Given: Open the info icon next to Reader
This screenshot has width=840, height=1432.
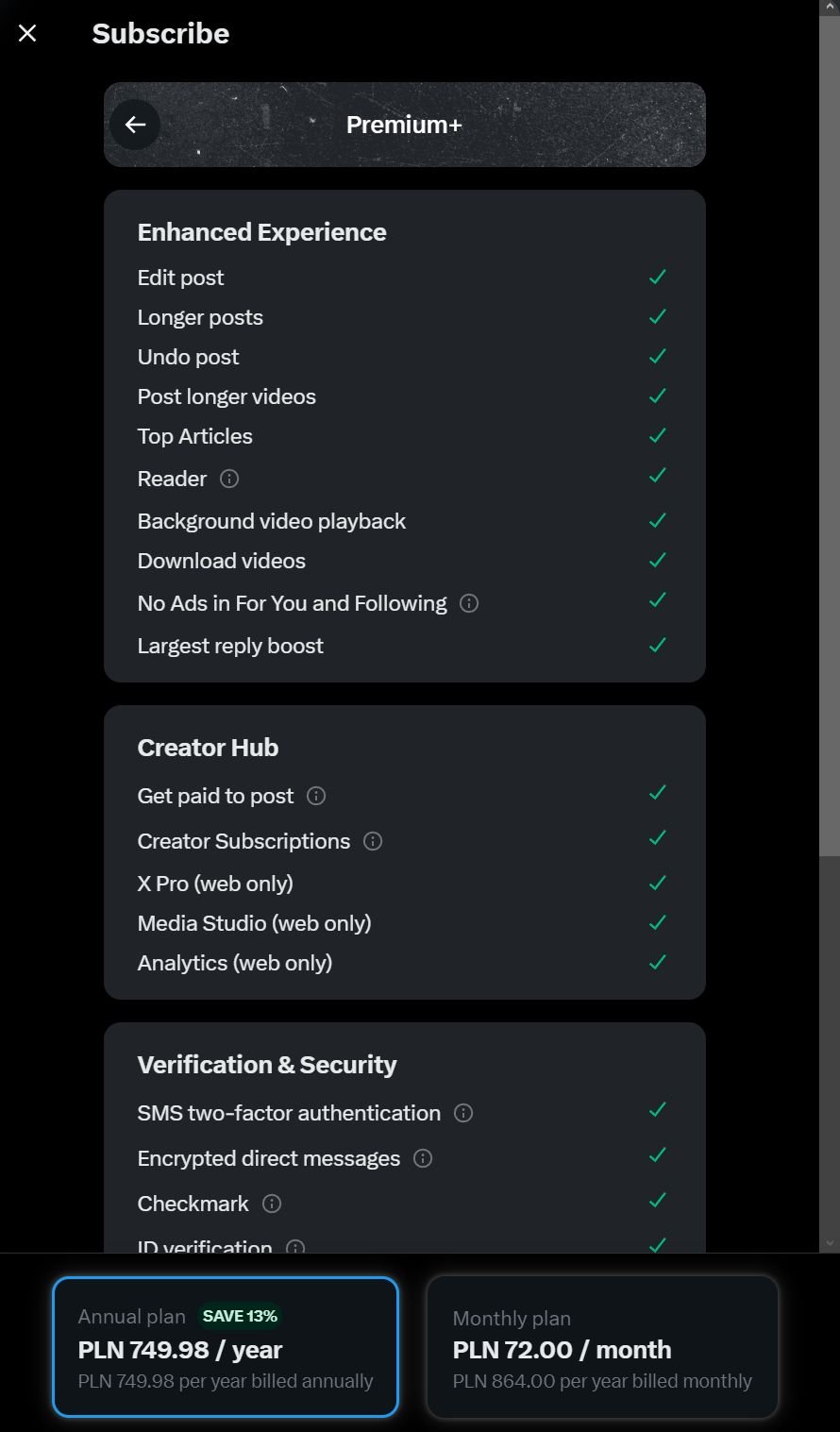Looking at the screenshot, I should [229, 479].
